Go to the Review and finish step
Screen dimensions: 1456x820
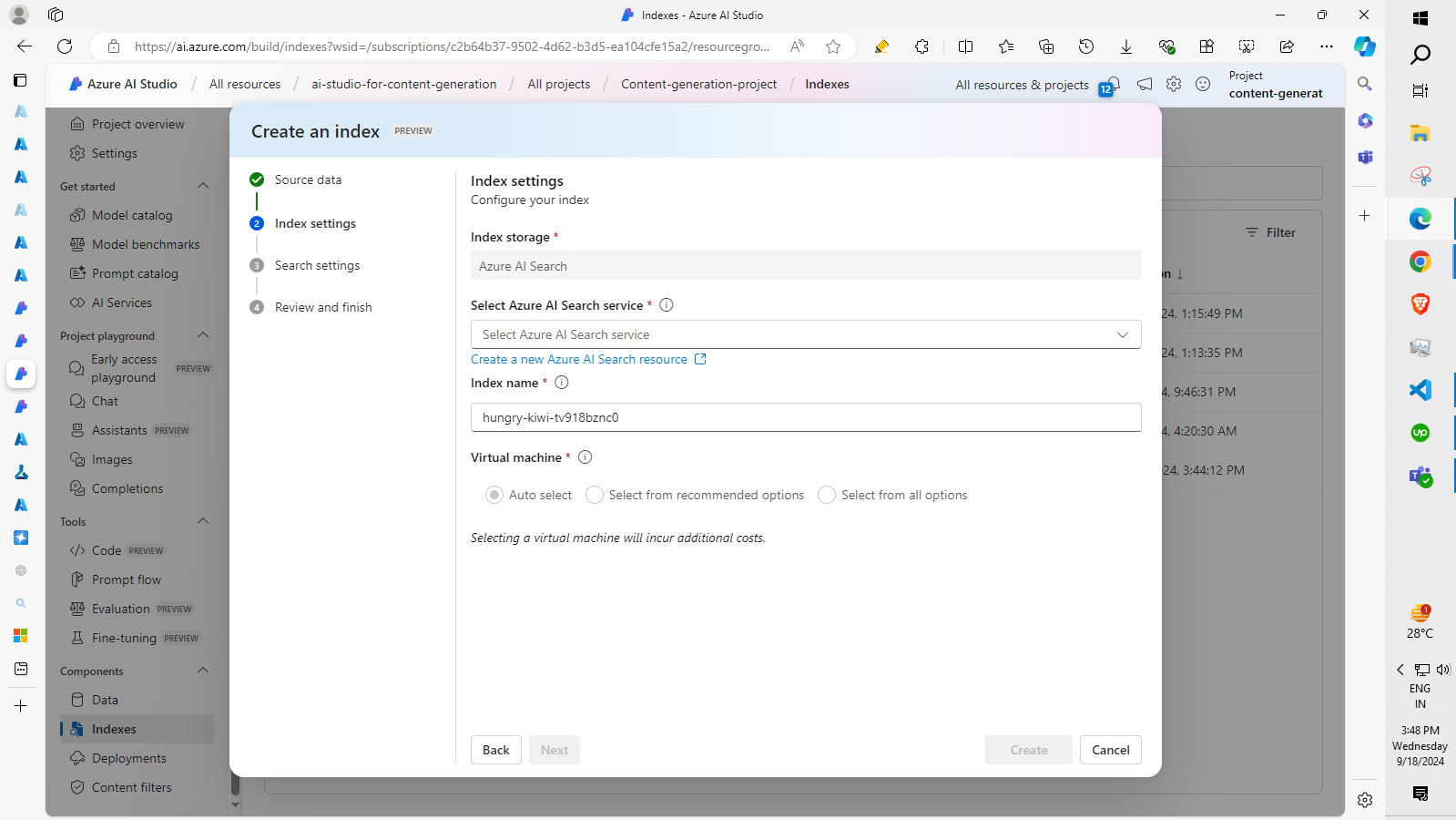(323, 307)
